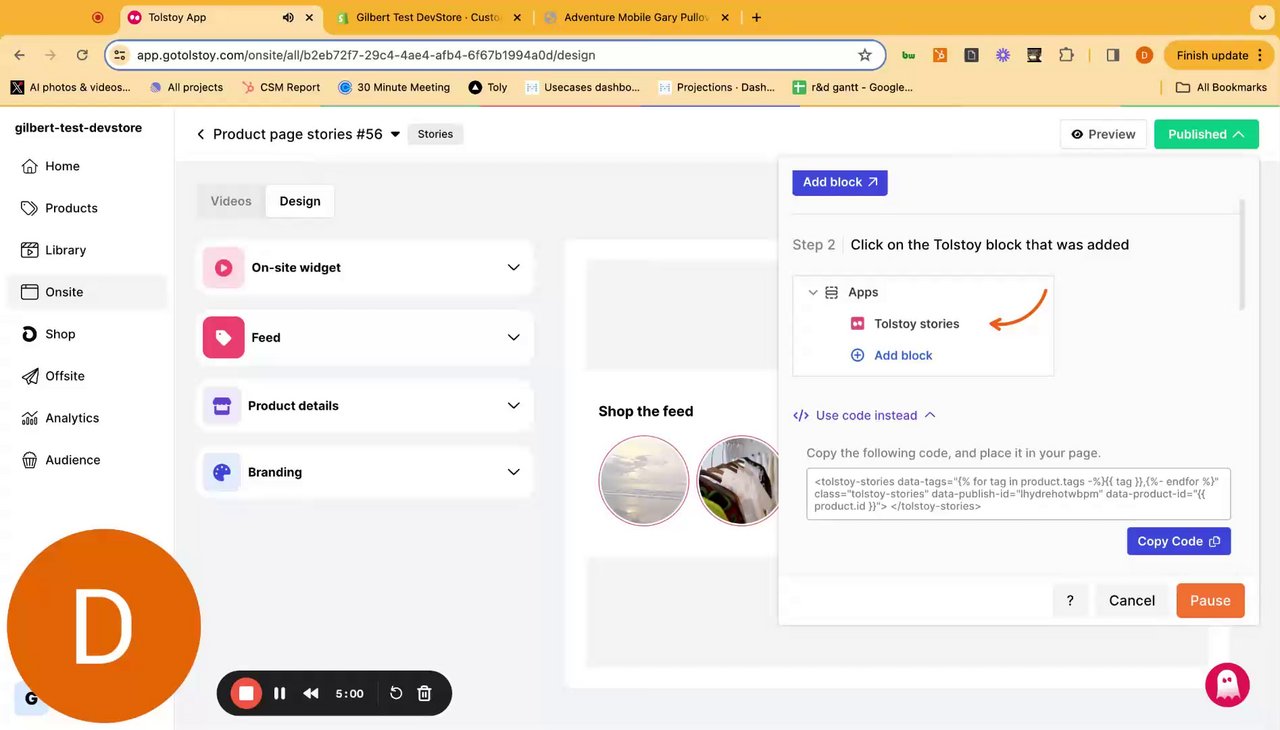Viewport: 1280px width, 730px height.
Task: Open the Home page in the sidebar
Action: (x=87, y=166)
